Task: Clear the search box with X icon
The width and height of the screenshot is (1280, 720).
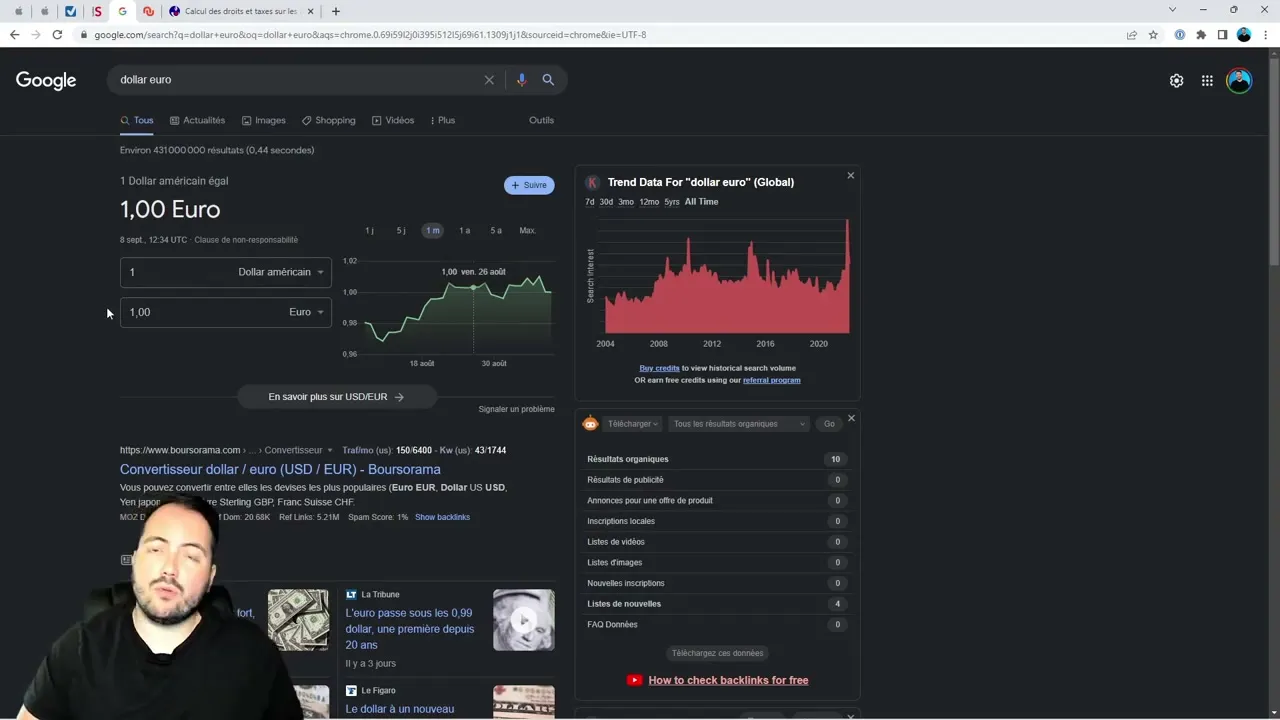Action: pyautogui.click(x=489, y=80)
